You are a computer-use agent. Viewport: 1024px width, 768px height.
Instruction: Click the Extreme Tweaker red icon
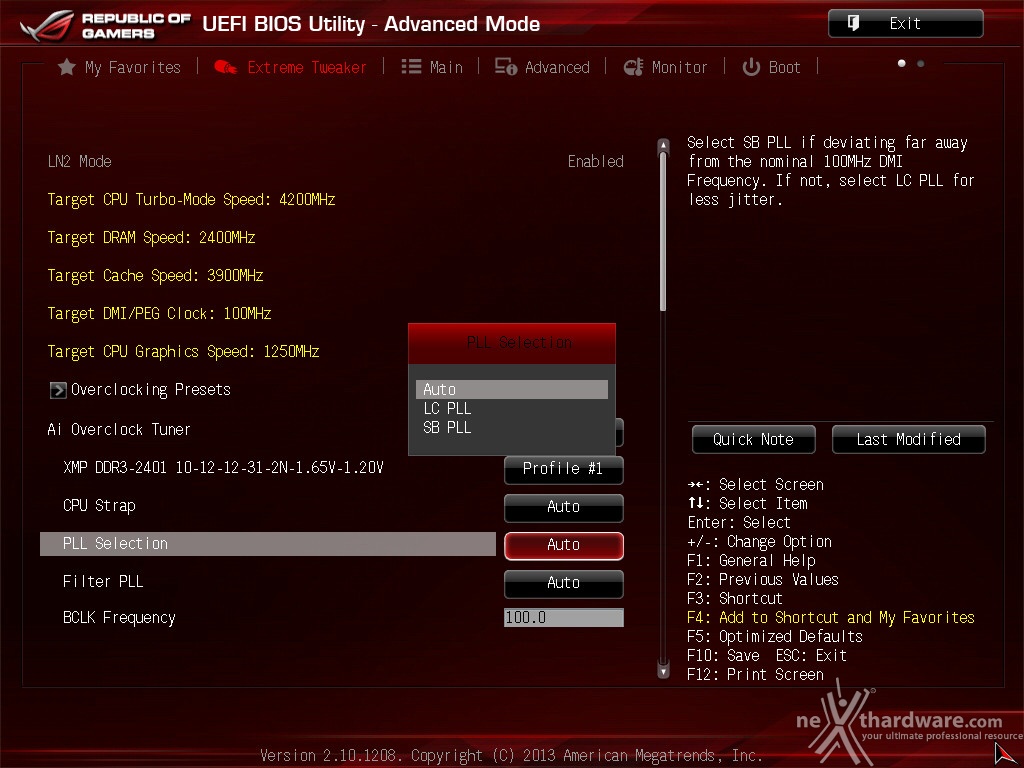225,67
